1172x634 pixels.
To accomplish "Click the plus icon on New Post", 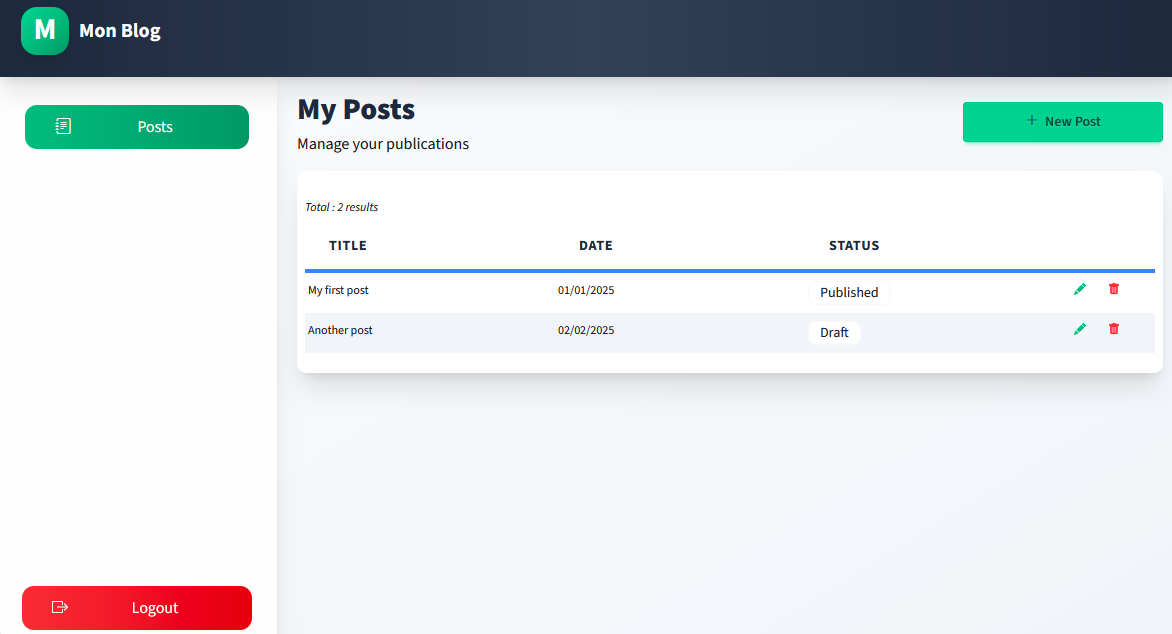I will (x=1032, y=121).
